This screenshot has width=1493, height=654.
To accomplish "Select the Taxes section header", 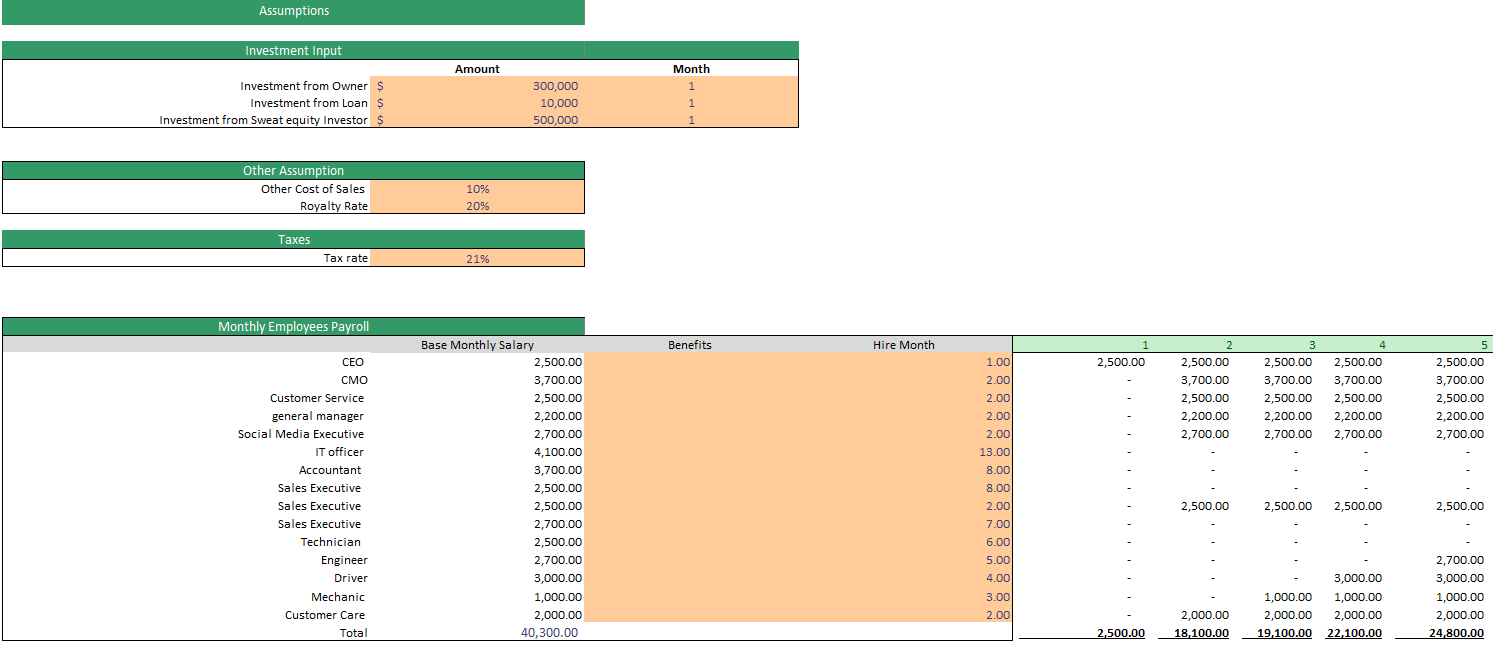I will click(293, 239).
